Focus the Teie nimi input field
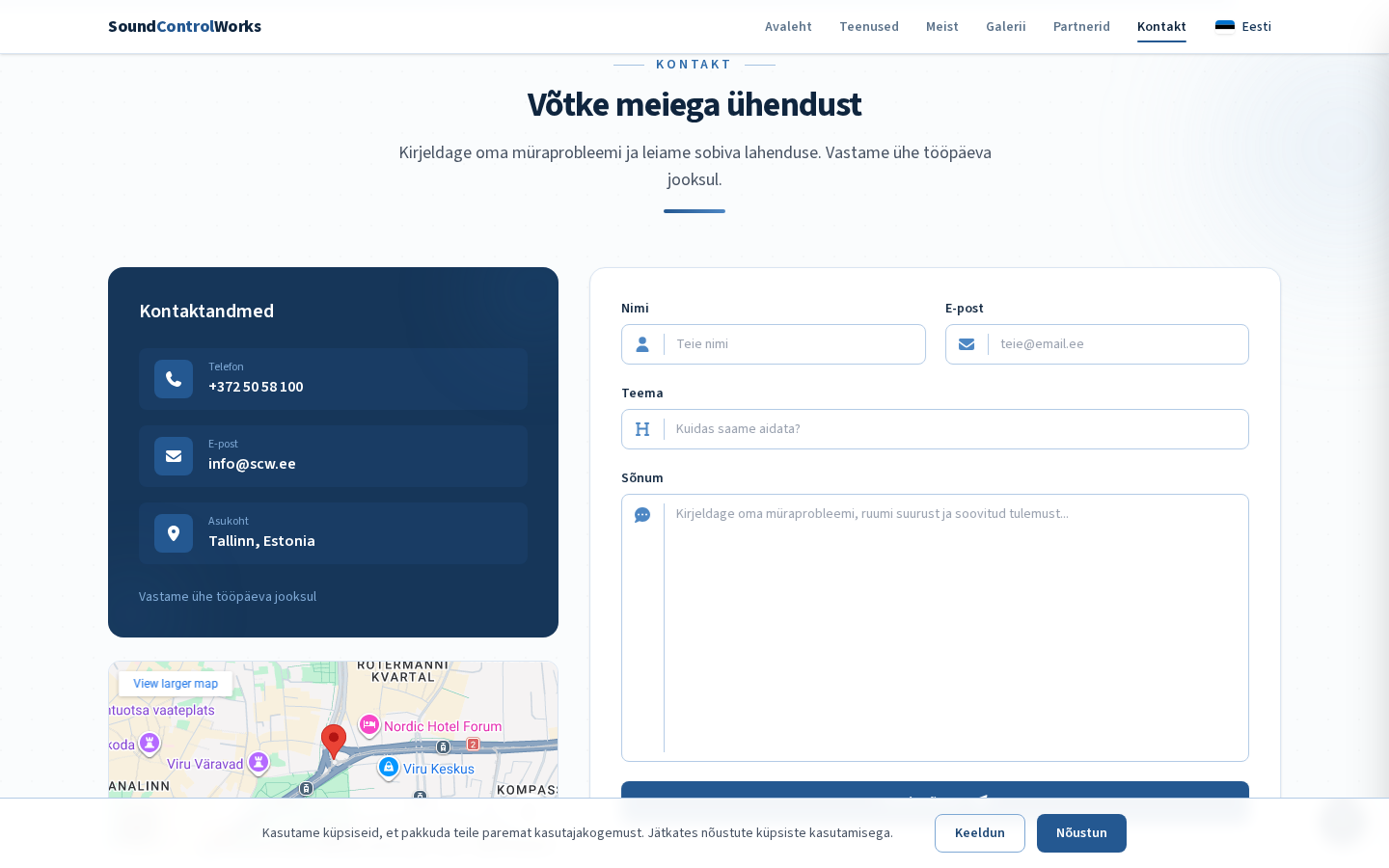 pos(794,344)
